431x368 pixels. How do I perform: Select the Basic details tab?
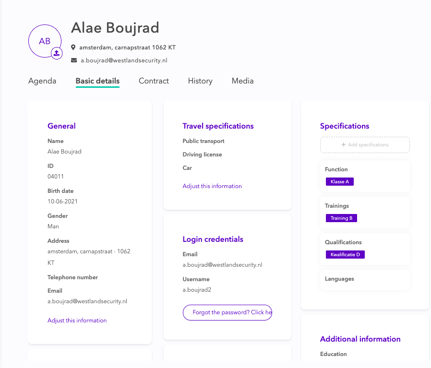[97, 81]
